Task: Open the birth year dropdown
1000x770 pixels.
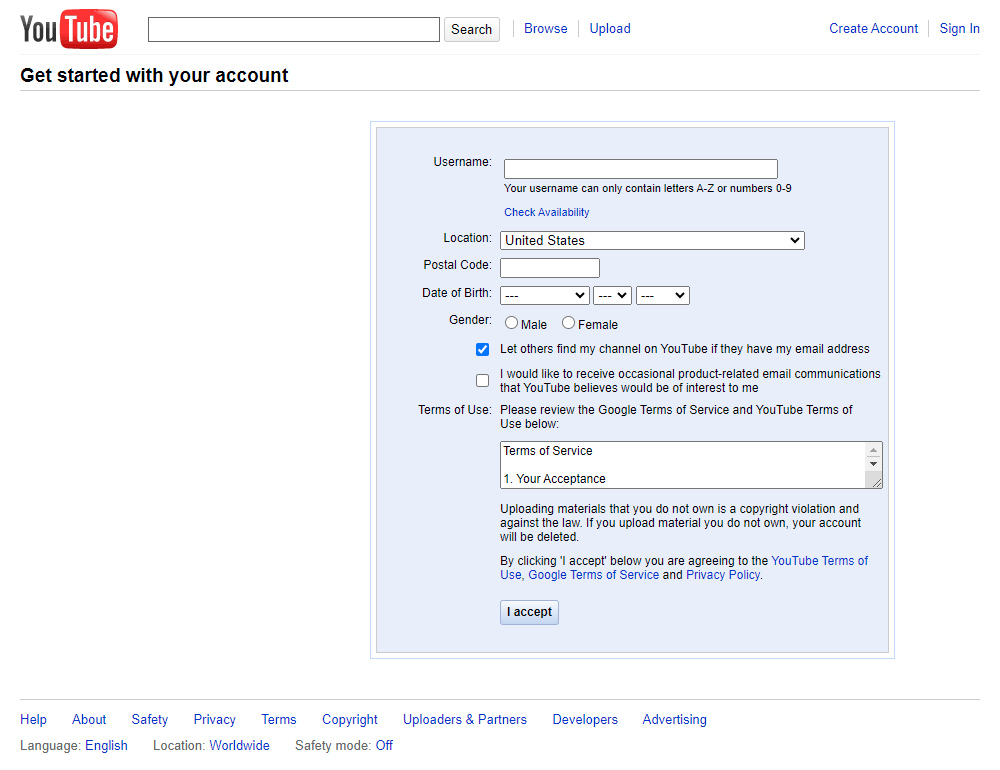Action: click(663, 295)
